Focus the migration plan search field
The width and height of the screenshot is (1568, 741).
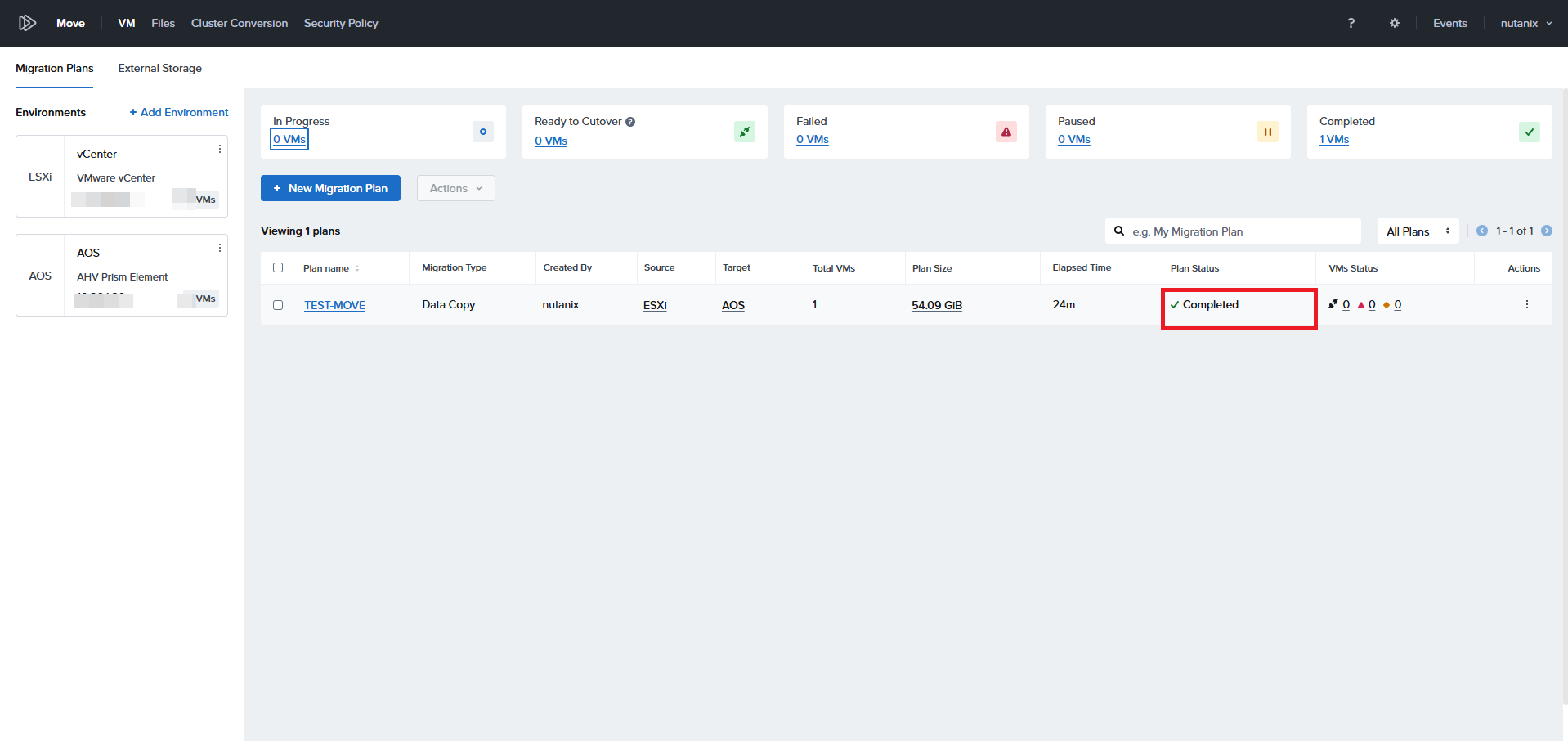[1233, 231]
